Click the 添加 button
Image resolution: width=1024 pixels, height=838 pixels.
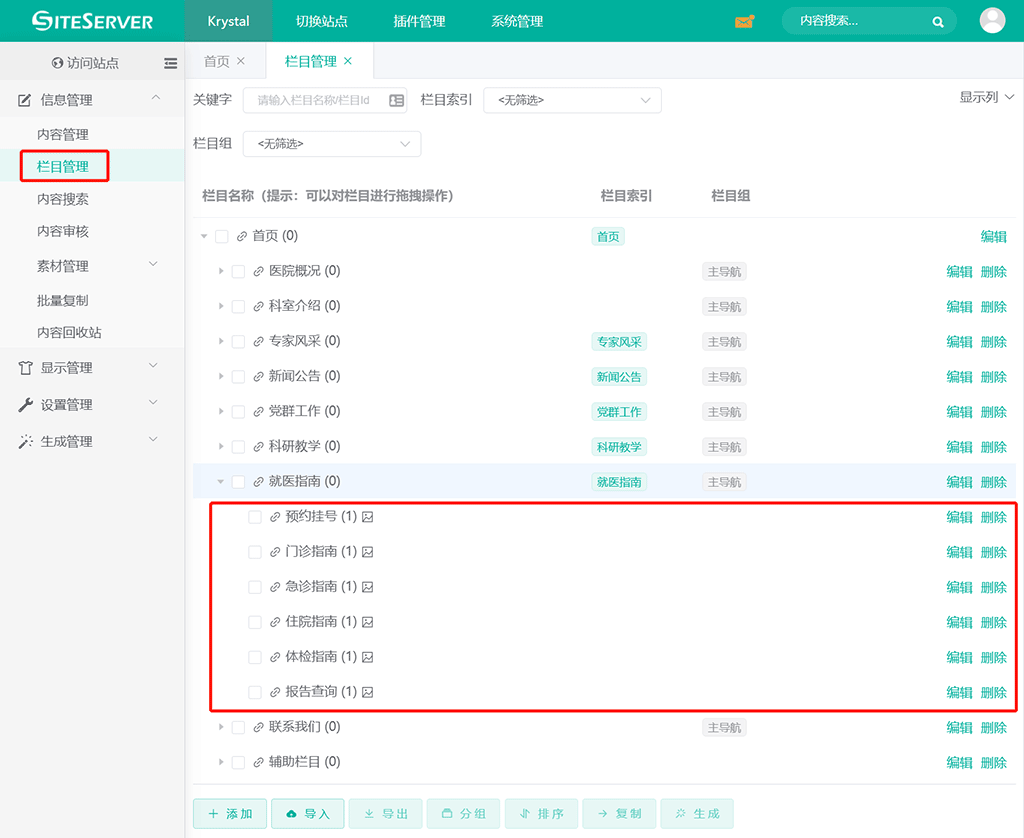[x=229, y=814]
